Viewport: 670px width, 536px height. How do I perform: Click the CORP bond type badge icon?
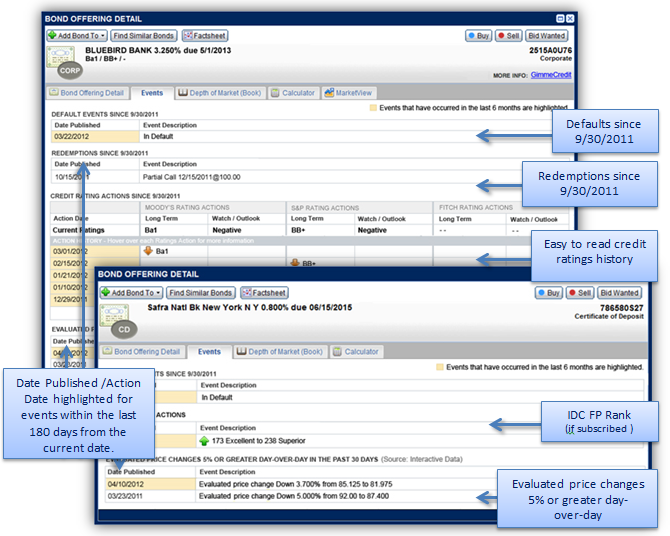pos(68,72)
